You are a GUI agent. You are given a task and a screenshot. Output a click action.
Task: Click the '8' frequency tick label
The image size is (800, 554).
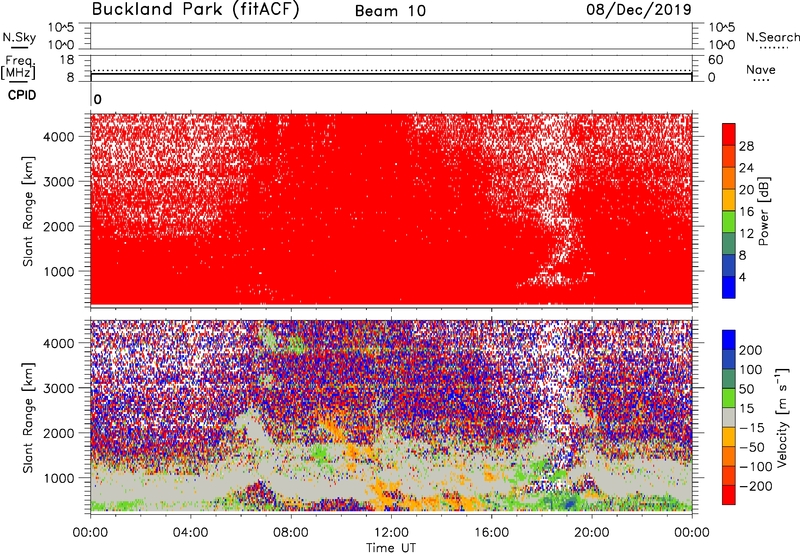70,78
